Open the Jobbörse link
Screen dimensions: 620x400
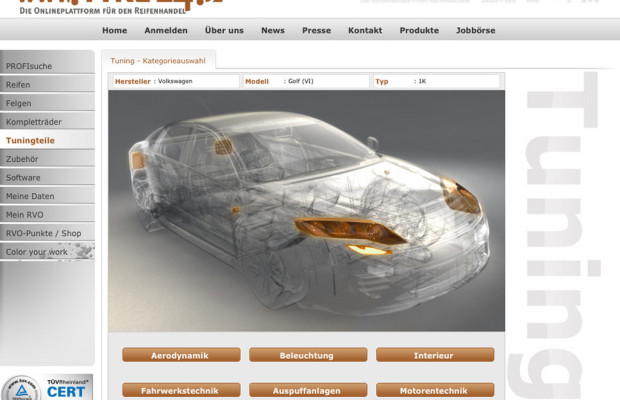tap(475, 30)
